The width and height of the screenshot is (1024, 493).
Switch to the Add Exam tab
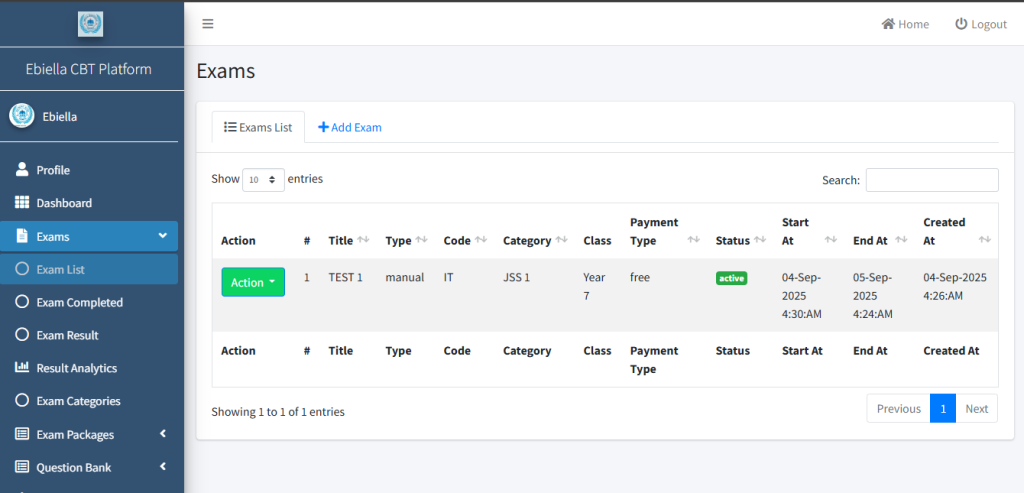tap(350, 128)
